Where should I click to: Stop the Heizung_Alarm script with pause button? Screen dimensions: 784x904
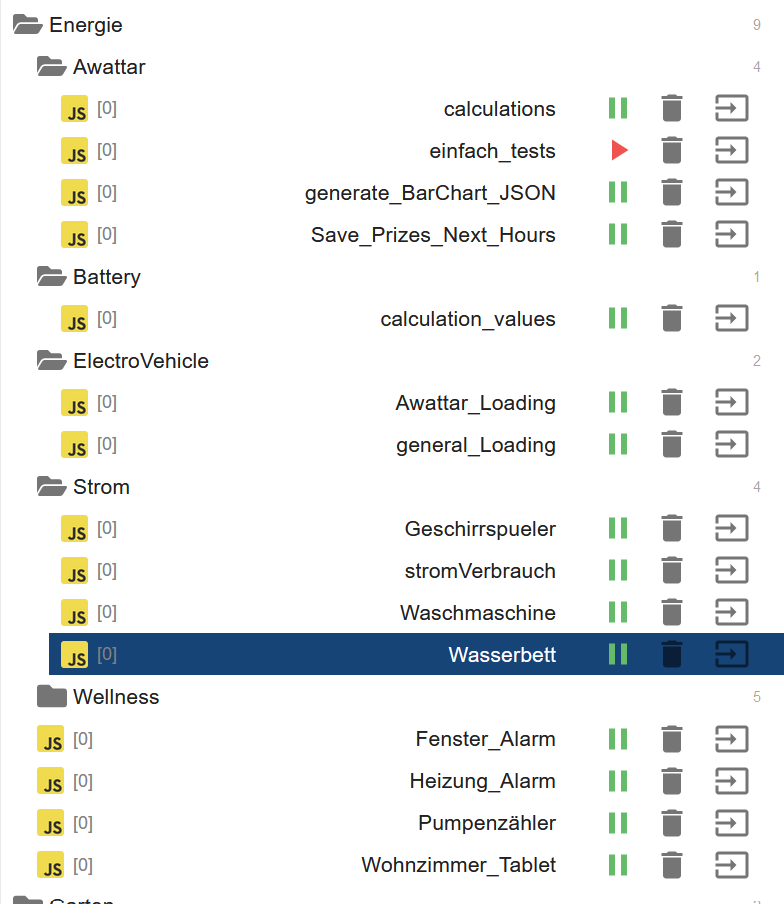pyautogui.click(x=618, y=780)
